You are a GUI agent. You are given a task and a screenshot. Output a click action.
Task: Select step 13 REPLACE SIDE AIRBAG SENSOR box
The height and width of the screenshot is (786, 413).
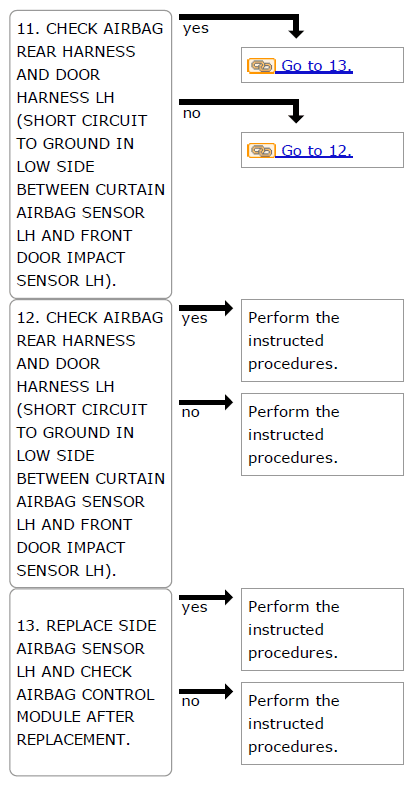click(x=91, y=682)
